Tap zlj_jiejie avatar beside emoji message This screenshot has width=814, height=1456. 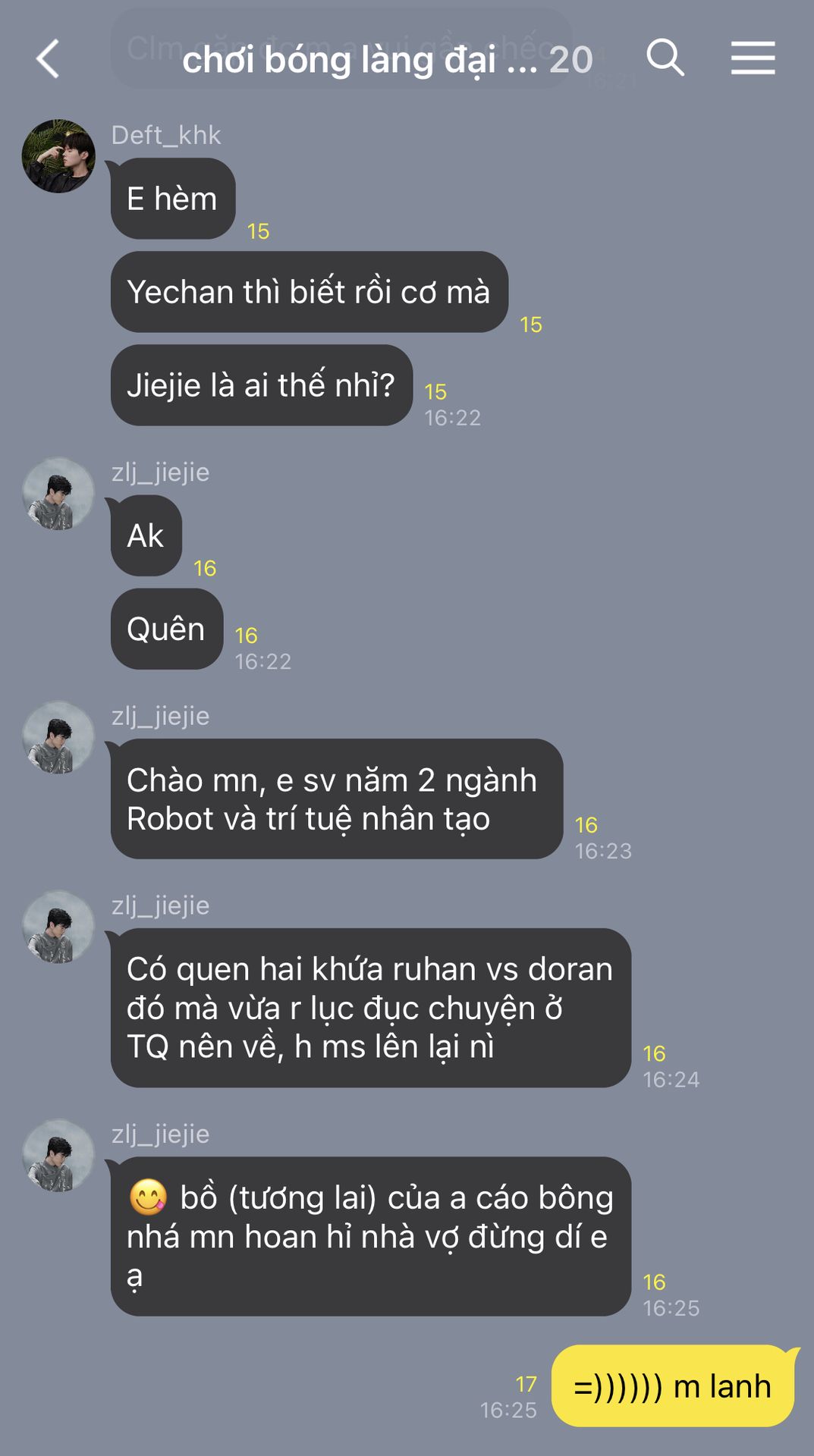tap(58, 1155)
